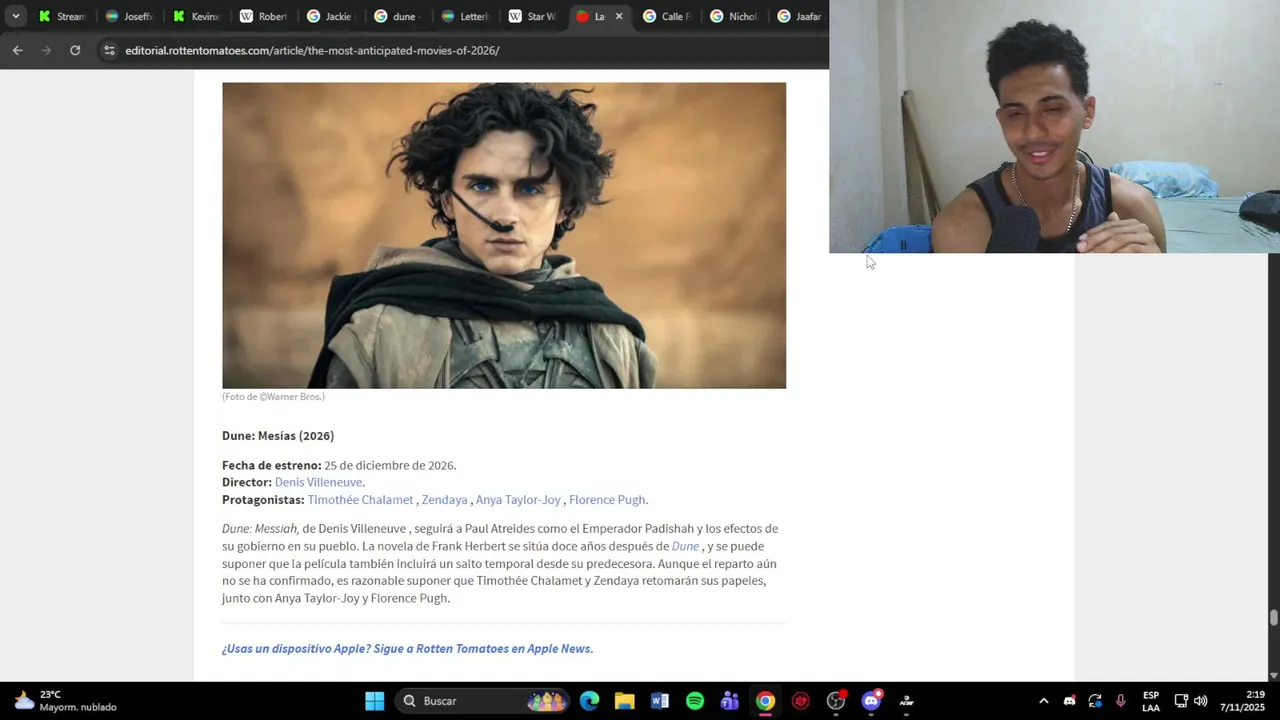Click the page's vertical scrollbar thumb
Image resolution: width=1280 pixels, height=720 pixels.
[1273, 617]
